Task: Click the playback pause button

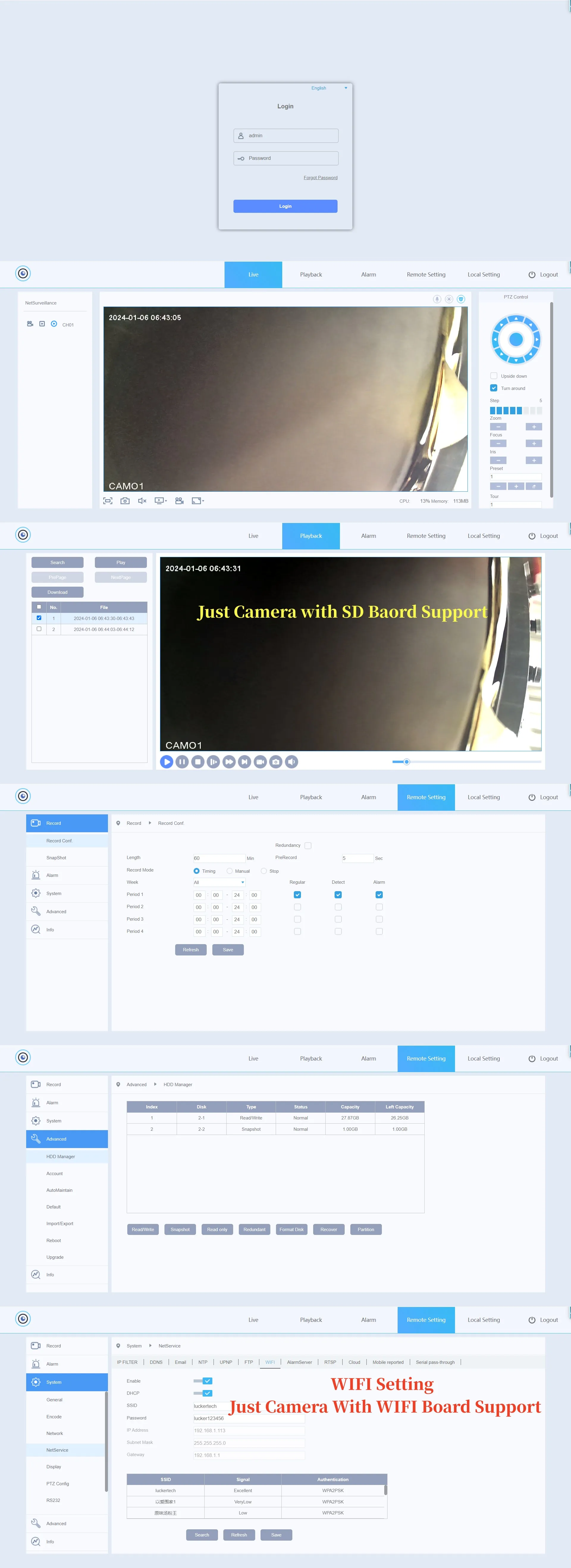Action: coord(182,761)
